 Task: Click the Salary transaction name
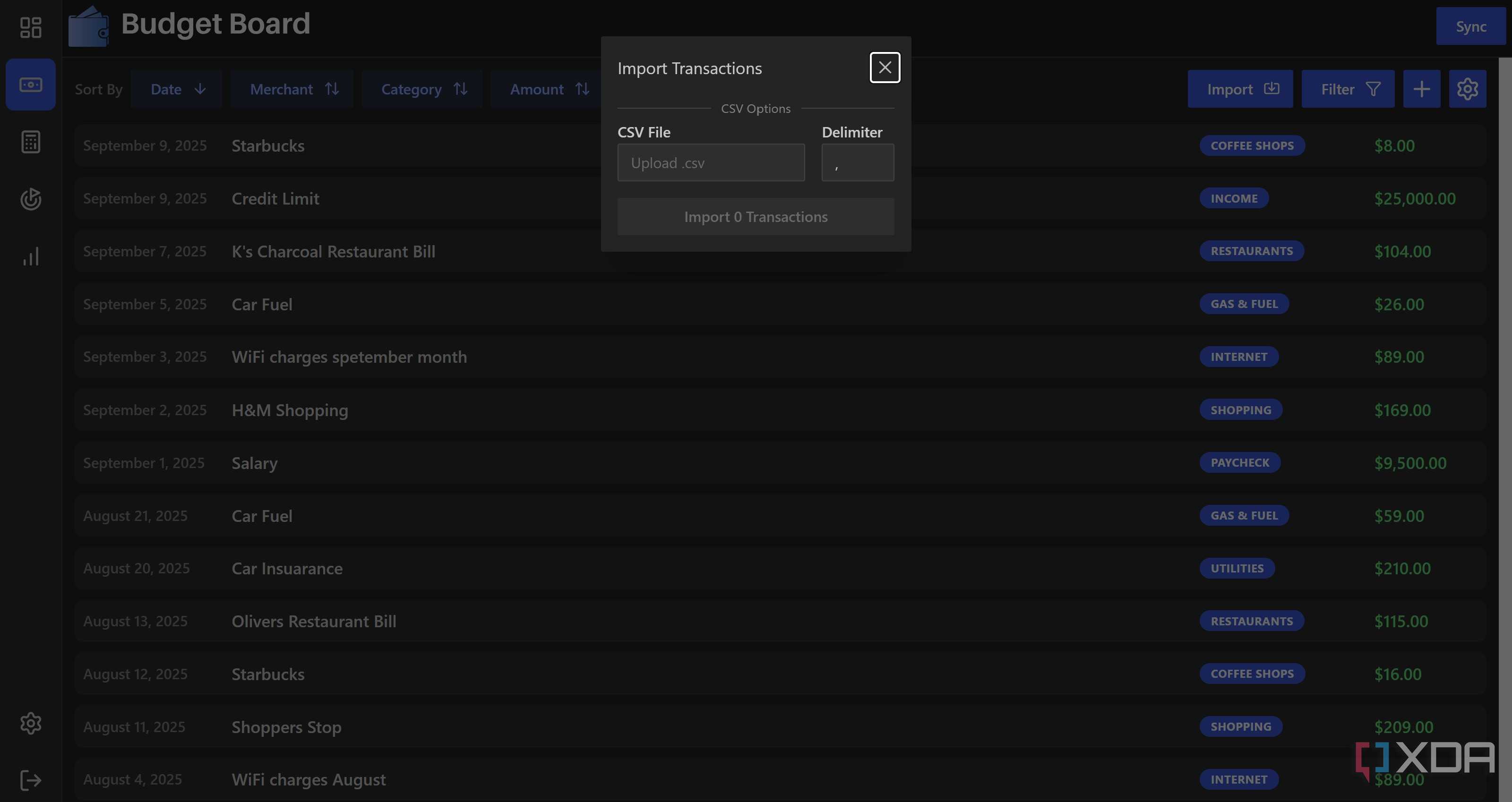(254, 463)
